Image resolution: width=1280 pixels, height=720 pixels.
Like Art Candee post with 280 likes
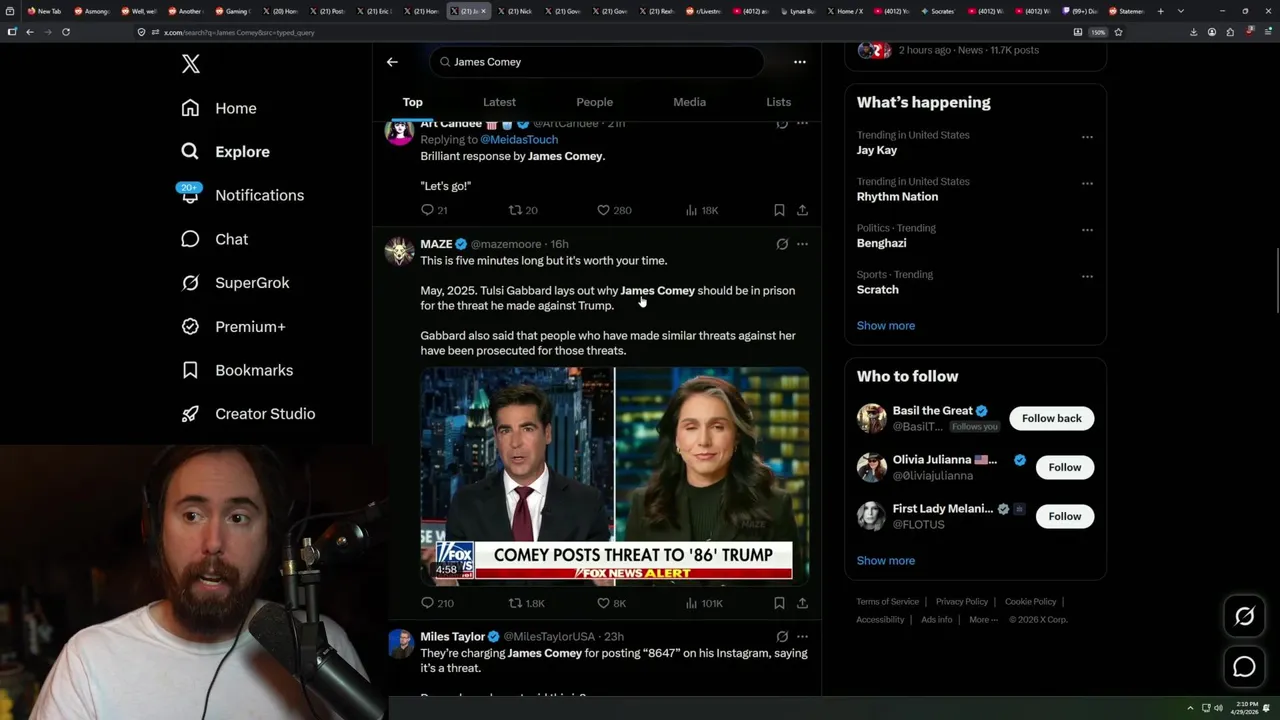pos(613,210)
